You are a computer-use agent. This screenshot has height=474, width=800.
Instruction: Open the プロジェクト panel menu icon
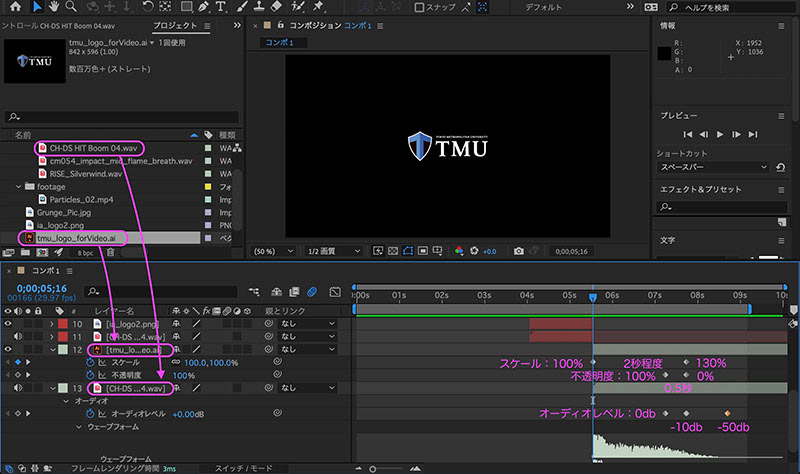(x=207, y=26)
